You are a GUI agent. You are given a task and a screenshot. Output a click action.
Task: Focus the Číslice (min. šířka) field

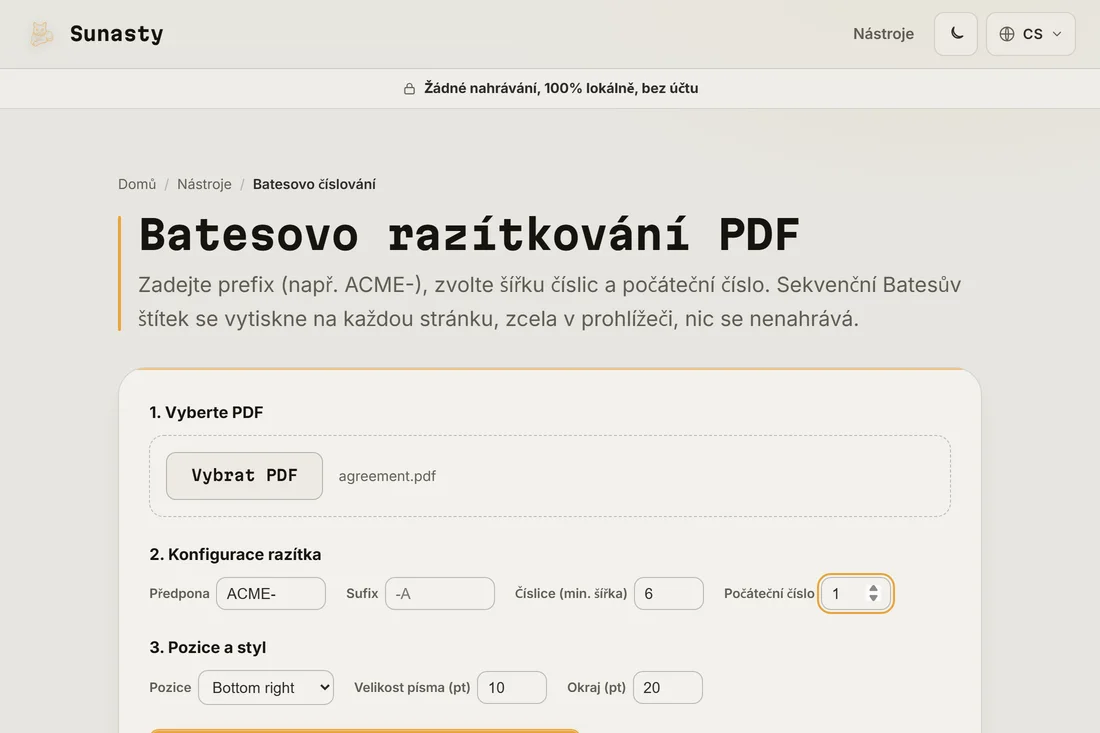pyautogui.click(x=669, y=593)
